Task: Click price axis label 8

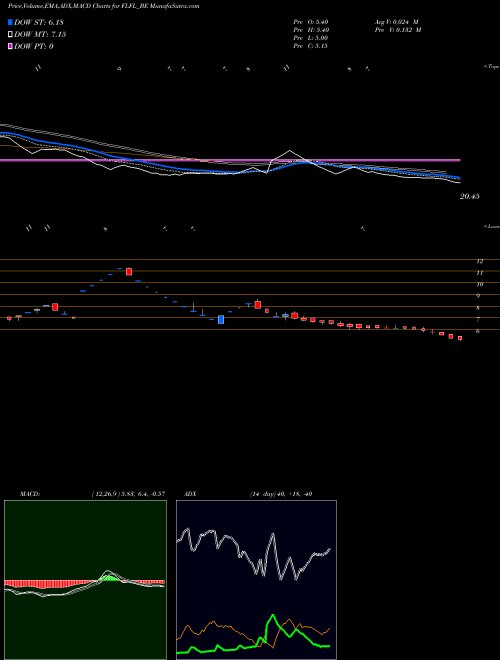Action: (x=478, y=308)
